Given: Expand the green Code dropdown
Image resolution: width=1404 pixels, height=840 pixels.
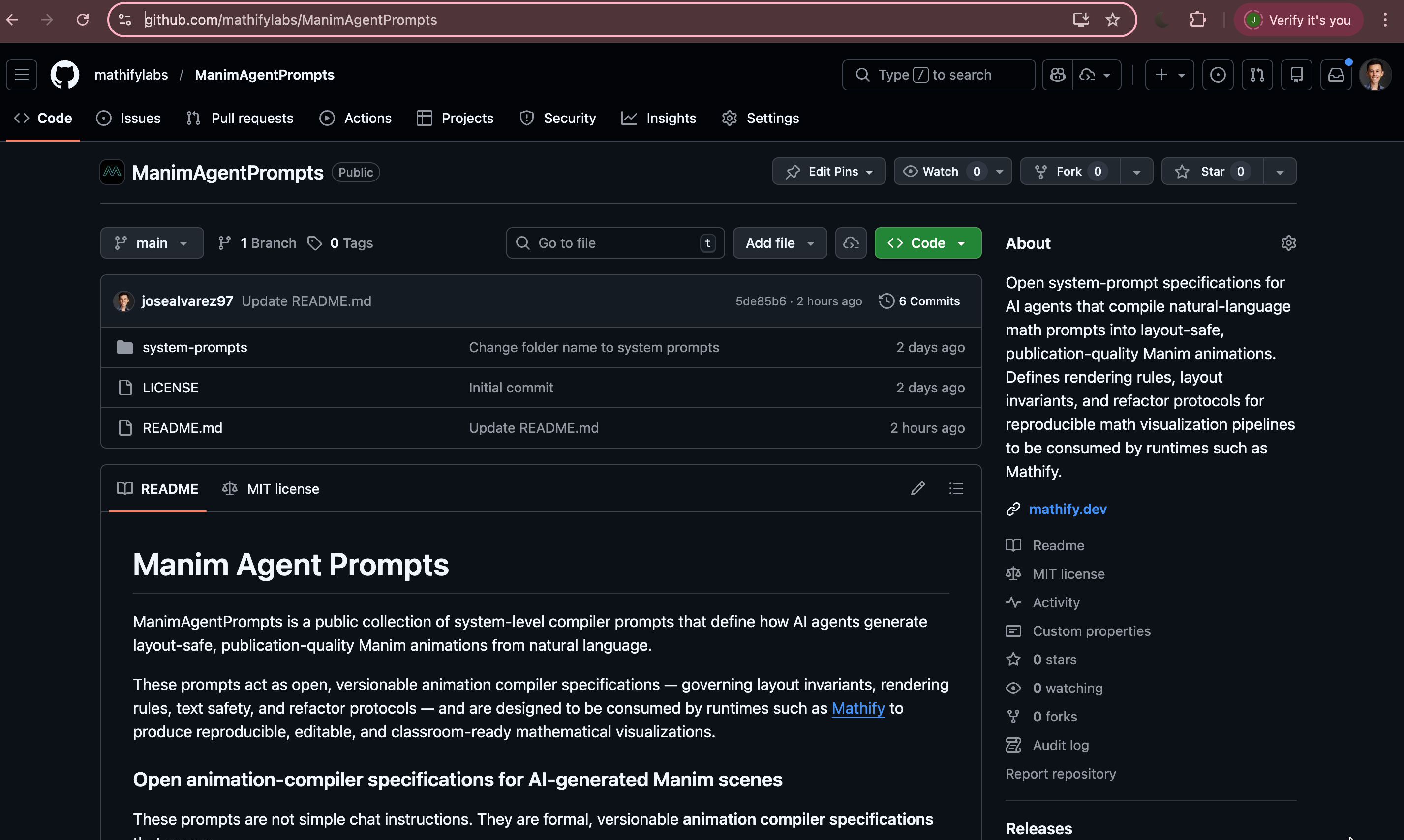Looking at the screenshot, I should [x=927, y=243].
